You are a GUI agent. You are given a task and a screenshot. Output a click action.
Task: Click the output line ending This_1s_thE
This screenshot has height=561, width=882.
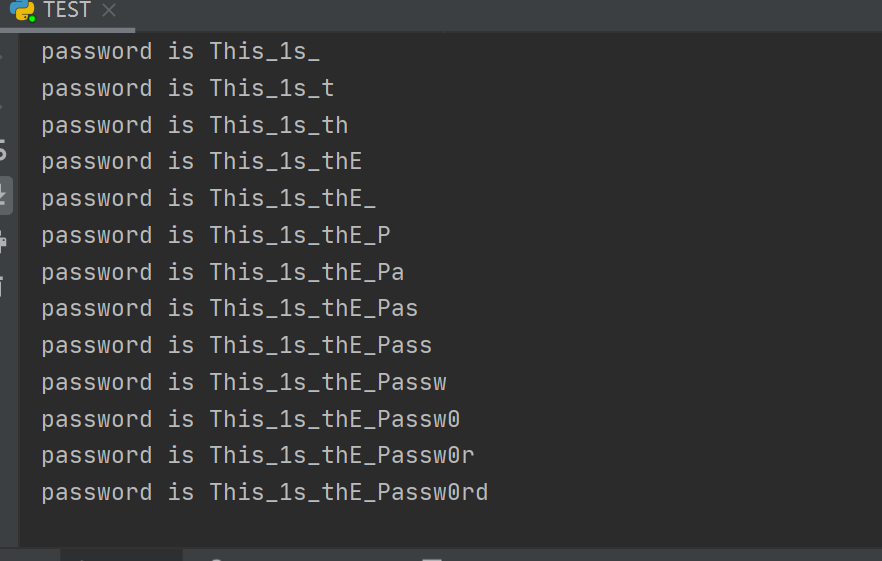(x=201, y=161)
